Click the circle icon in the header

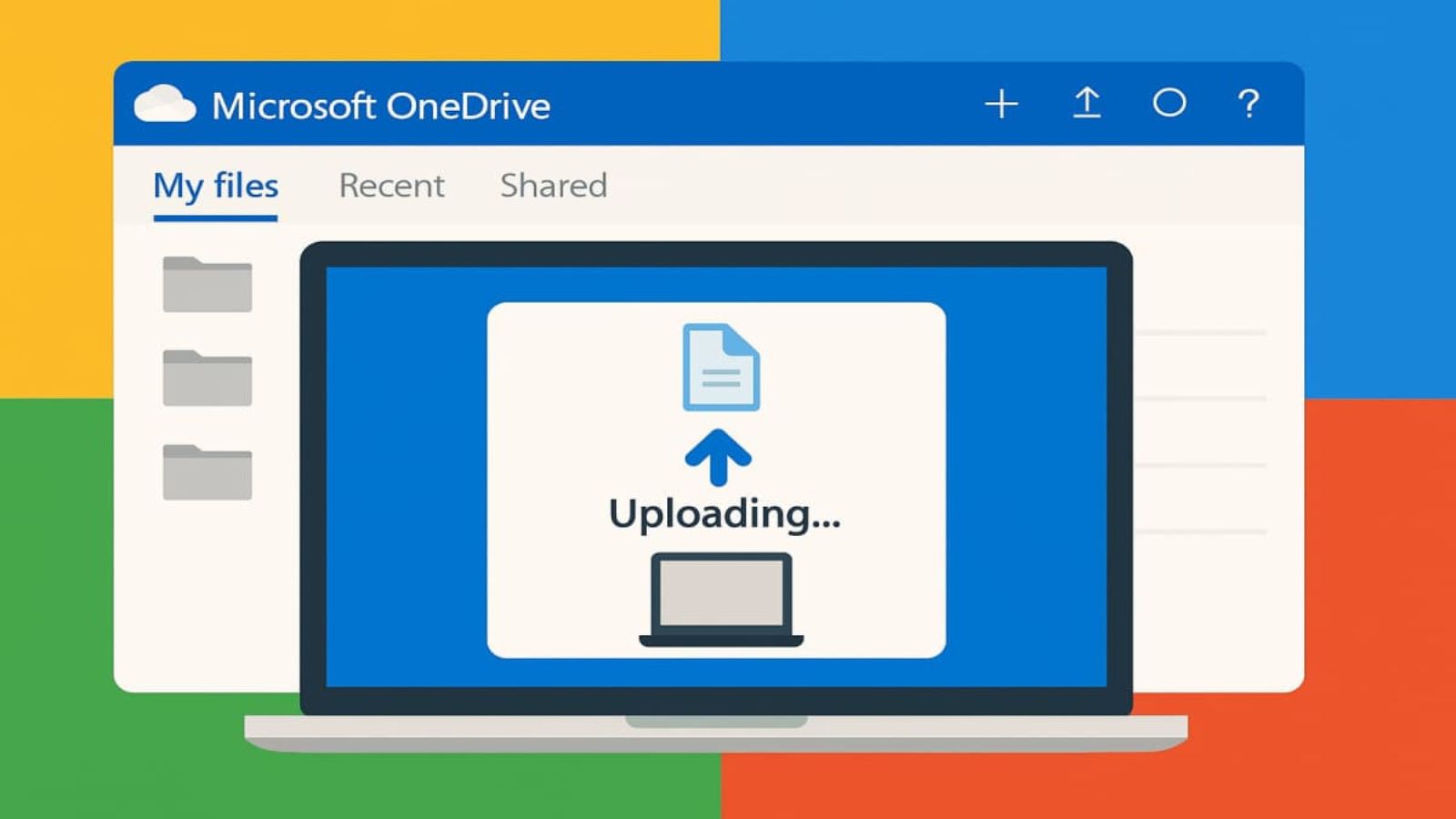point(1169,103)
